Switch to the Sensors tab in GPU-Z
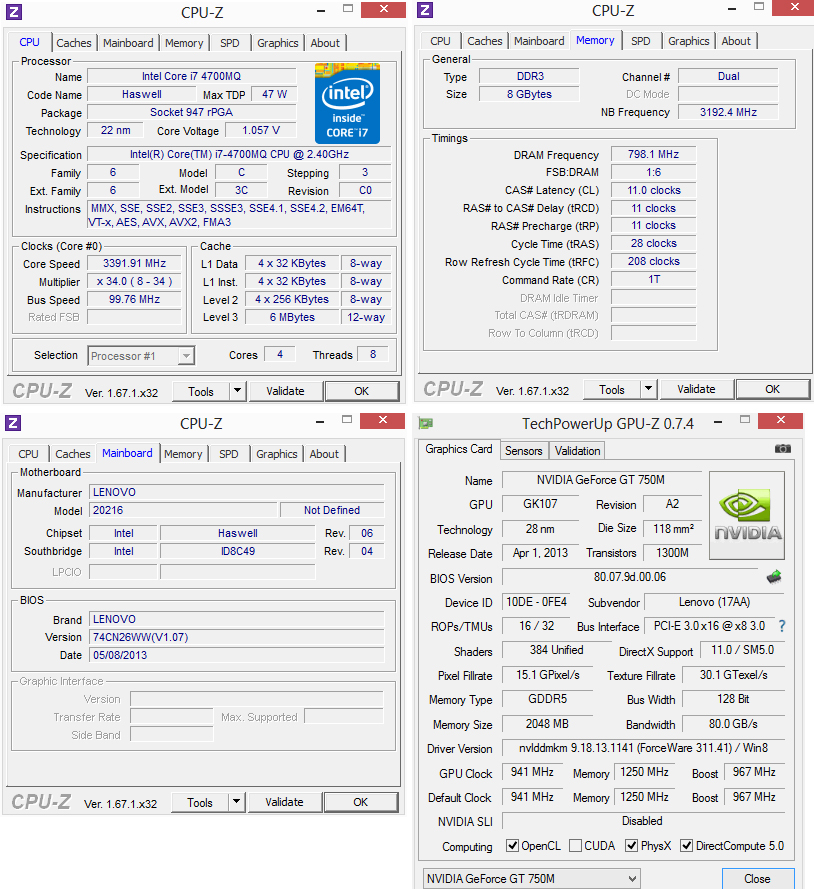Viewport: 814px width, 889px height. tap(523, 450)
